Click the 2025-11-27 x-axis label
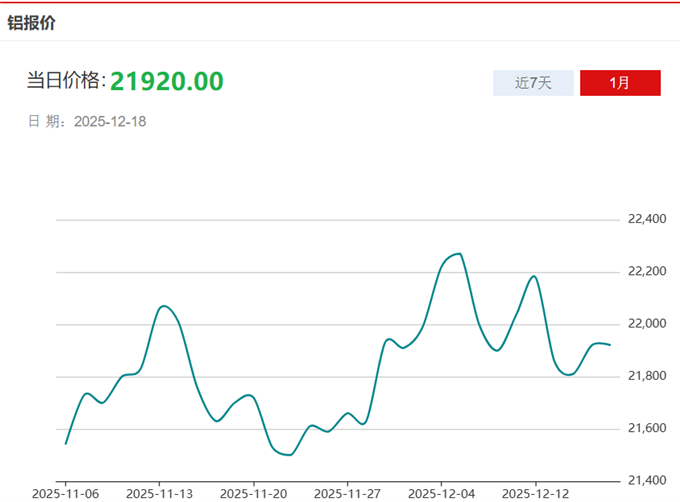This screenshot has height=502, width=680. 347,493
